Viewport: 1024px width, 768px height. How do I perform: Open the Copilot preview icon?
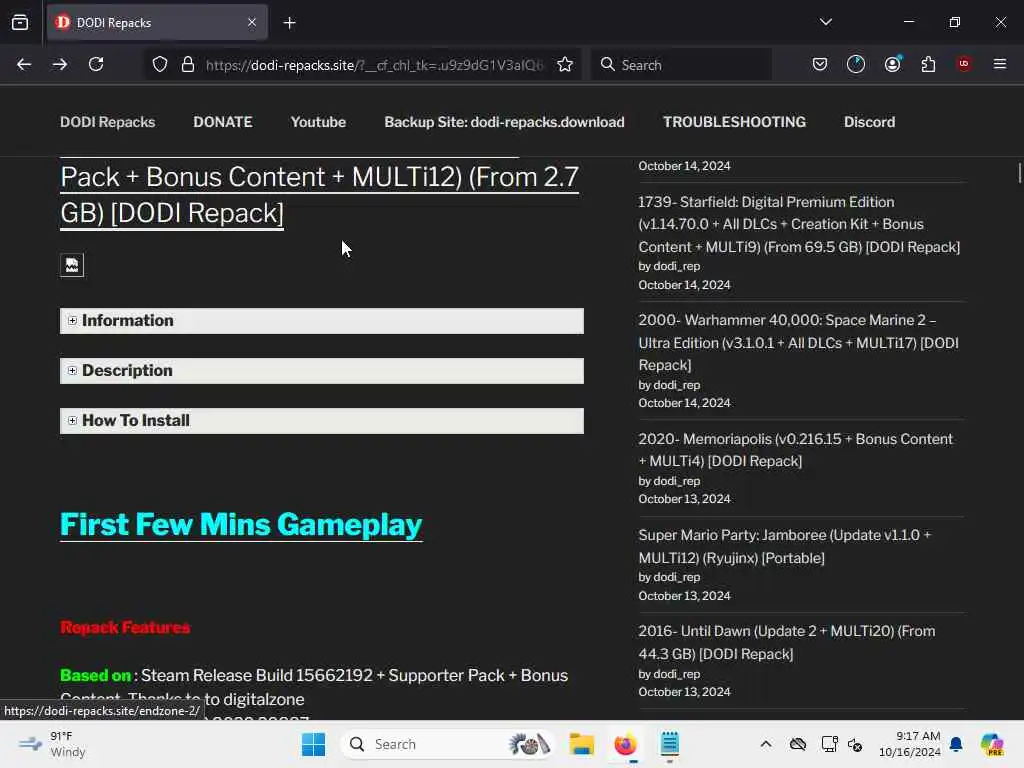[x=992, y=744]
